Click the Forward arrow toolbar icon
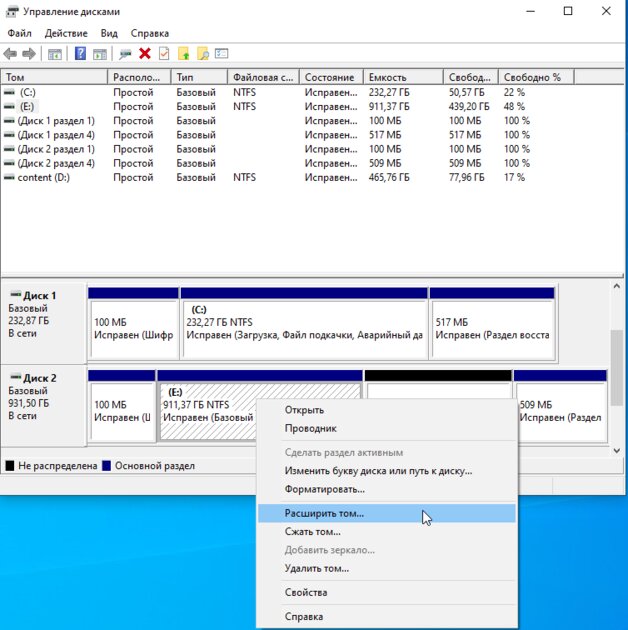Screen dimensions: 628x630 pos(29,53)
